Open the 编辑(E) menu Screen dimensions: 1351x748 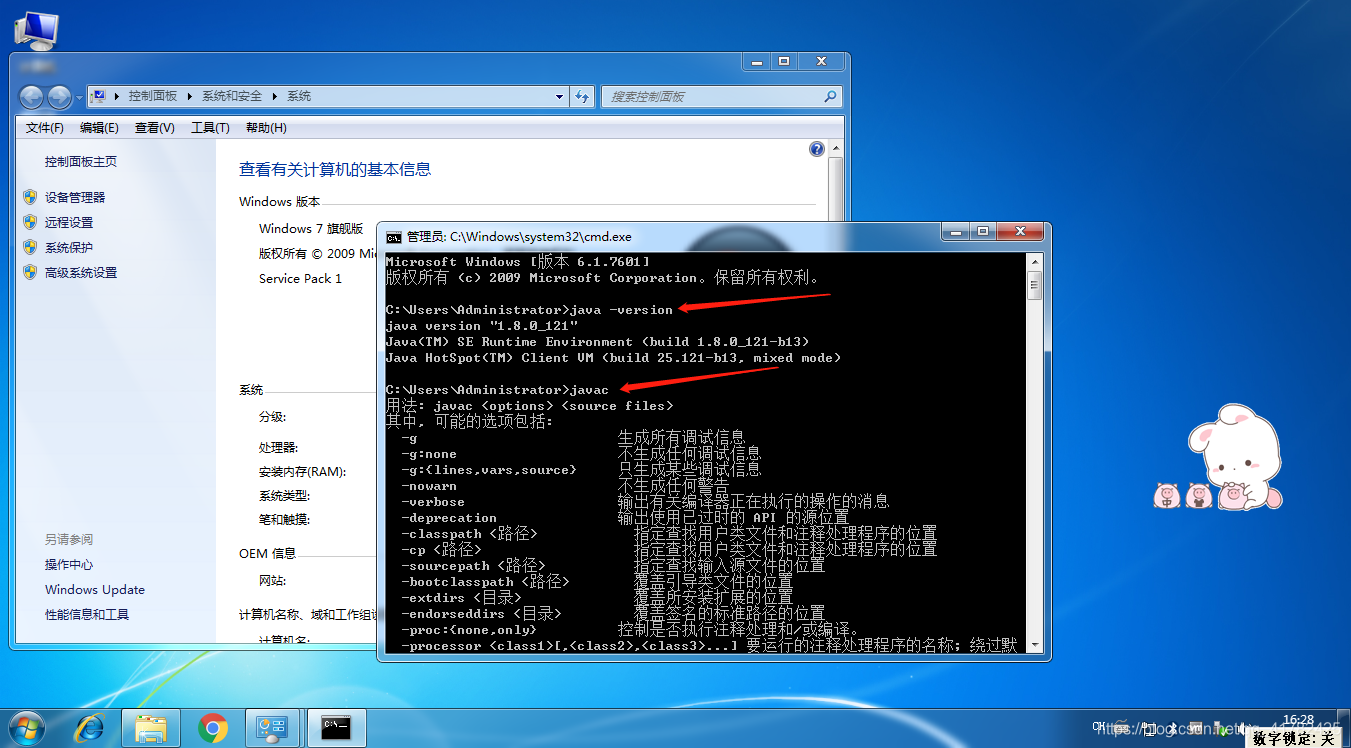99,128
